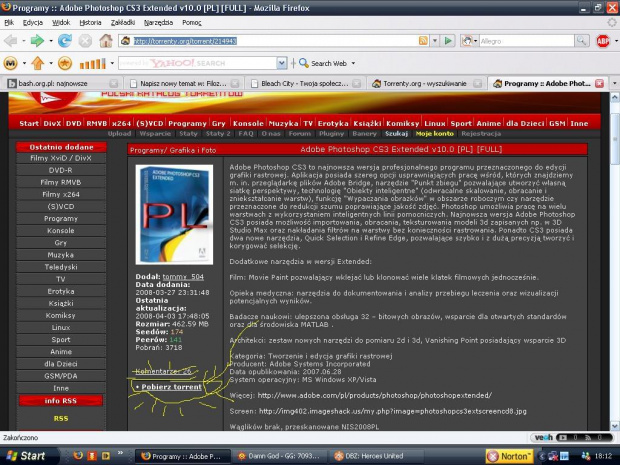Switch to Damn God - GG taskbar window

(x=279, y=456)
